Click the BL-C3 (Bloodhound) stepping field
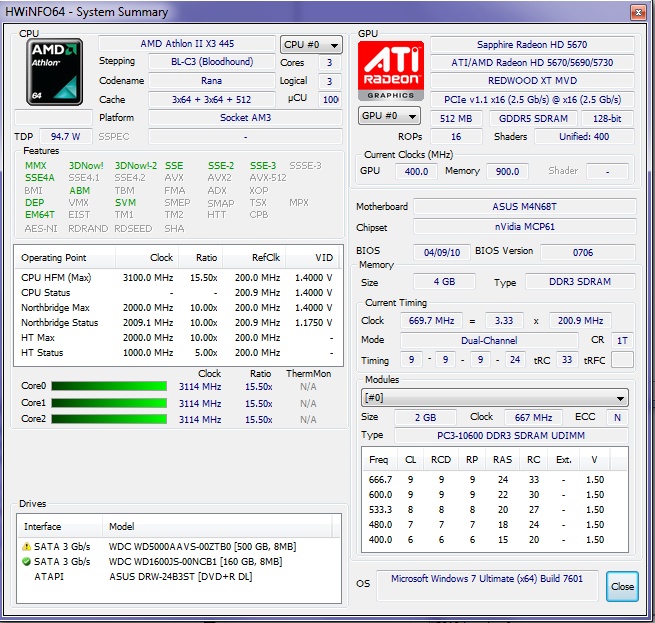This screenshot has height=623, width=655. [x=212, y=62]
